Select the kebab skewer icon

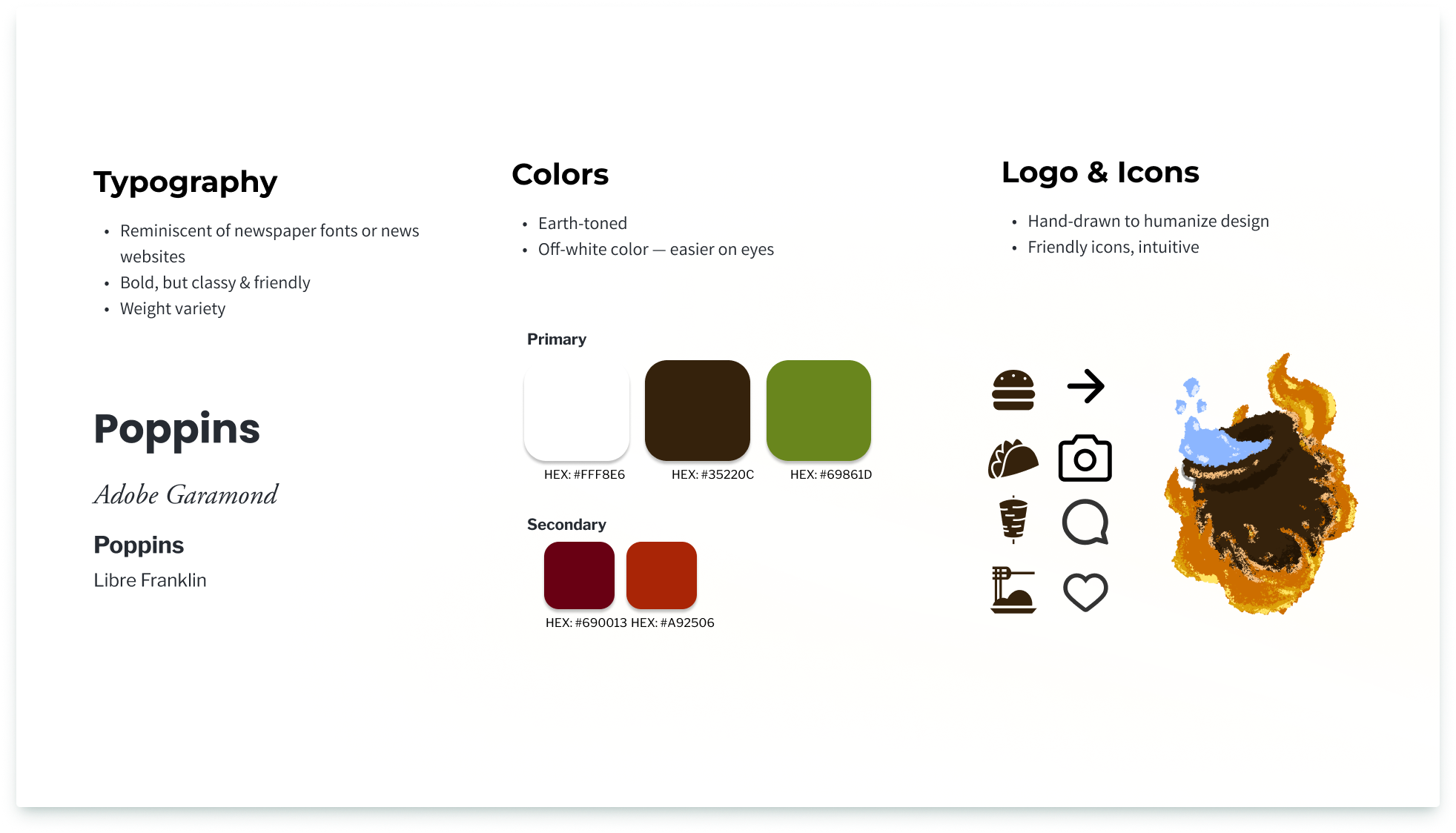tap(1013, 520)
